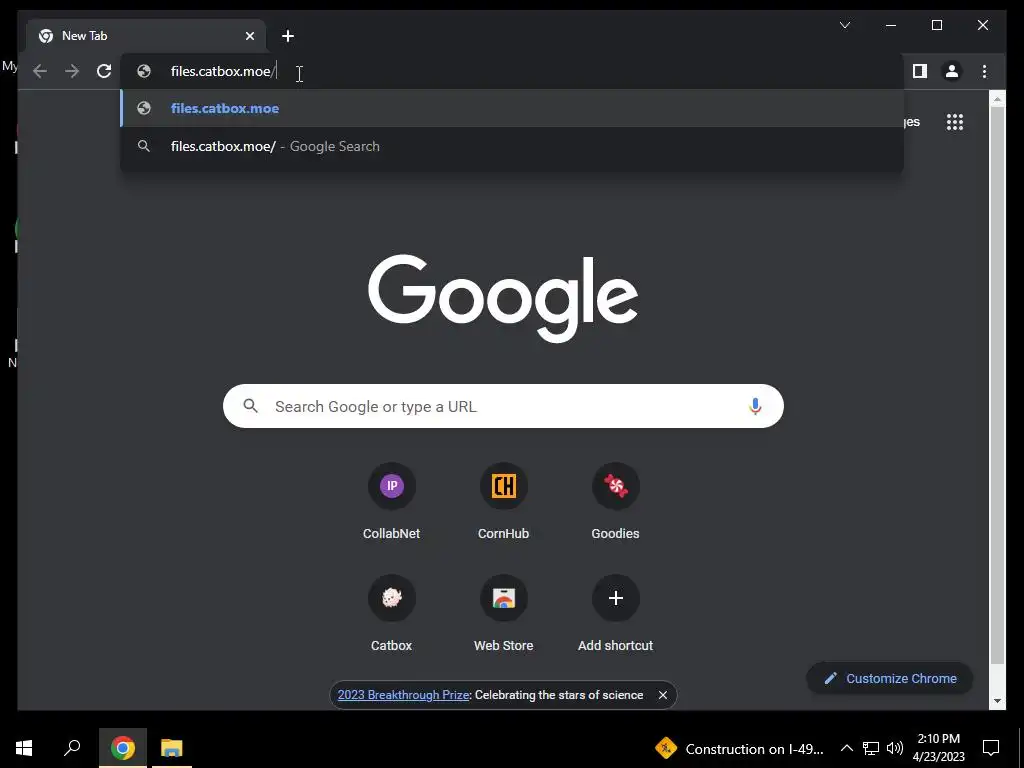Click the Google logo
Viewport: 1024px width, 768px height.
click(x=503, y=298)
